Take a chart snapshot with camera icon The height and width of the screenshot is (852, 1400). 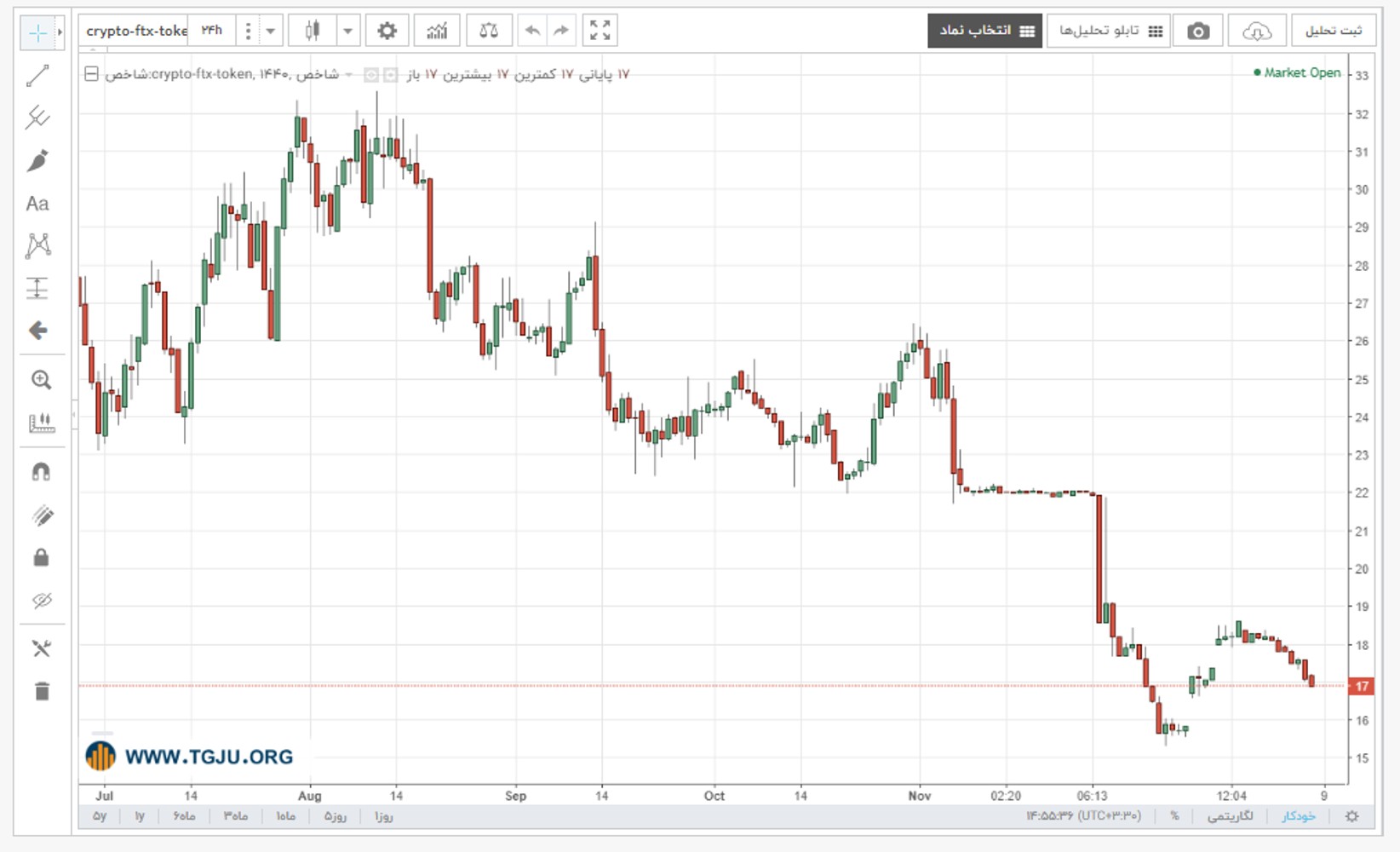tap(1198, 32)
